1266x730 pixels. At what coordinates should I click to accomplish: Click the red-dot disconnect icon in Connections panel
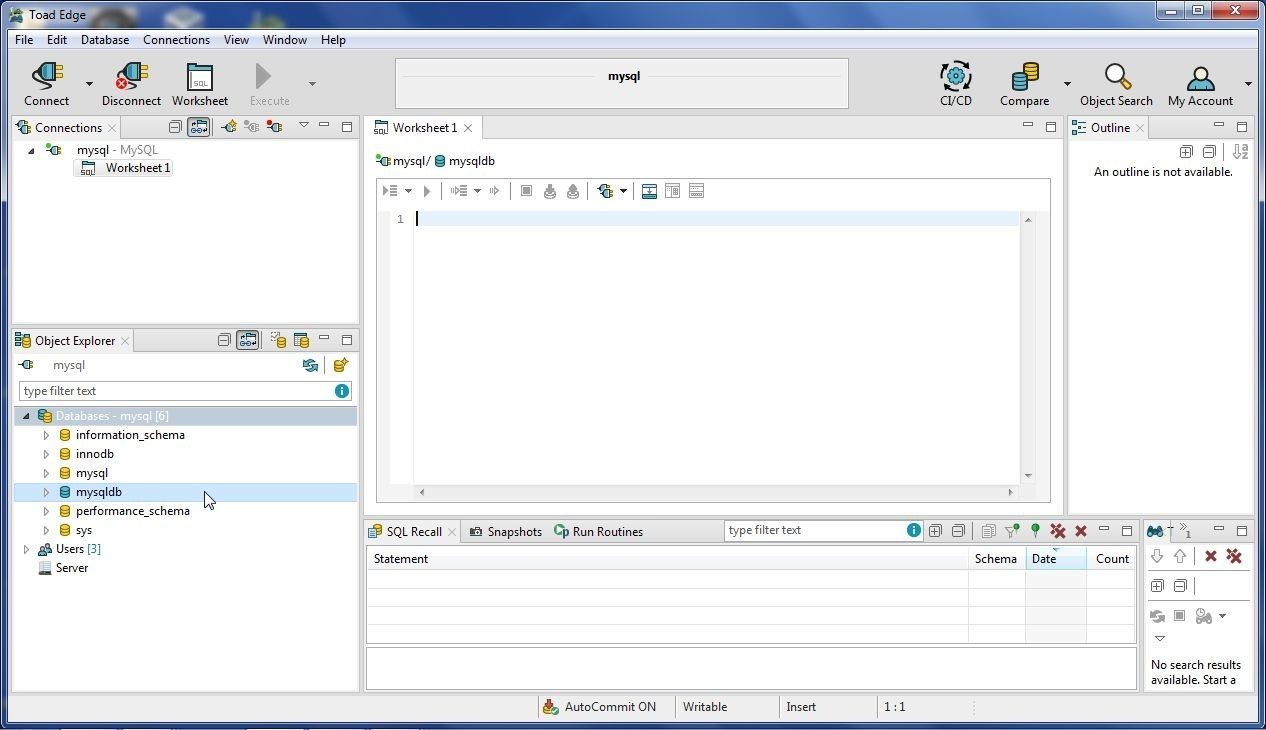[274, 127]
